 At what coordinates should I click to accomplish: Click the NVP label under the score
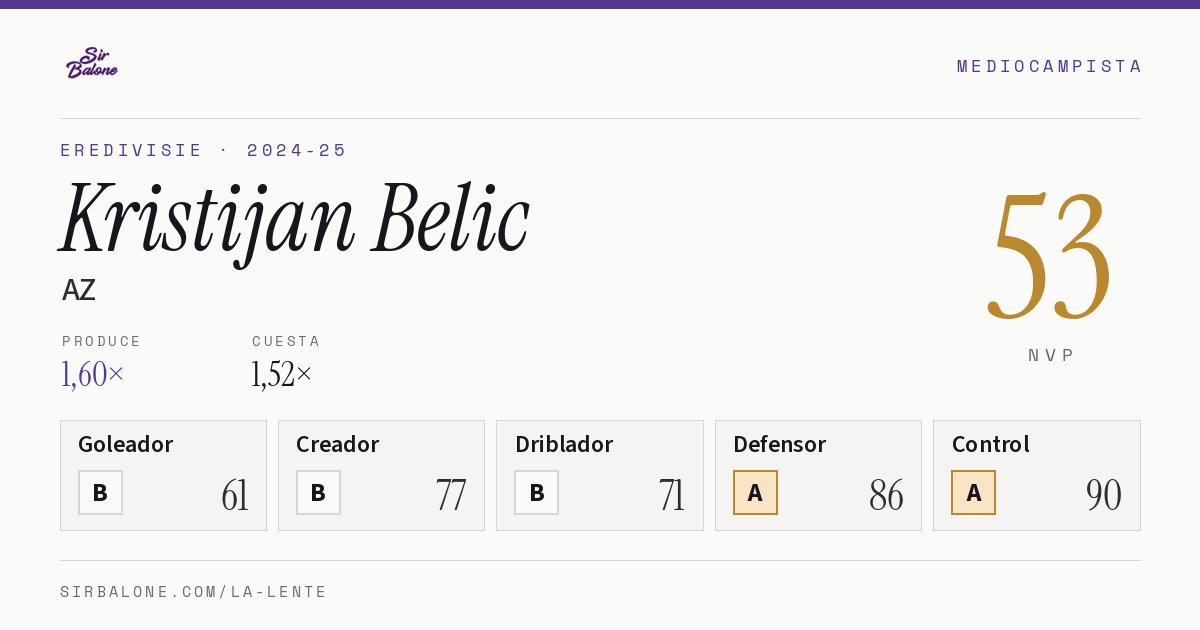(1051, 355)
